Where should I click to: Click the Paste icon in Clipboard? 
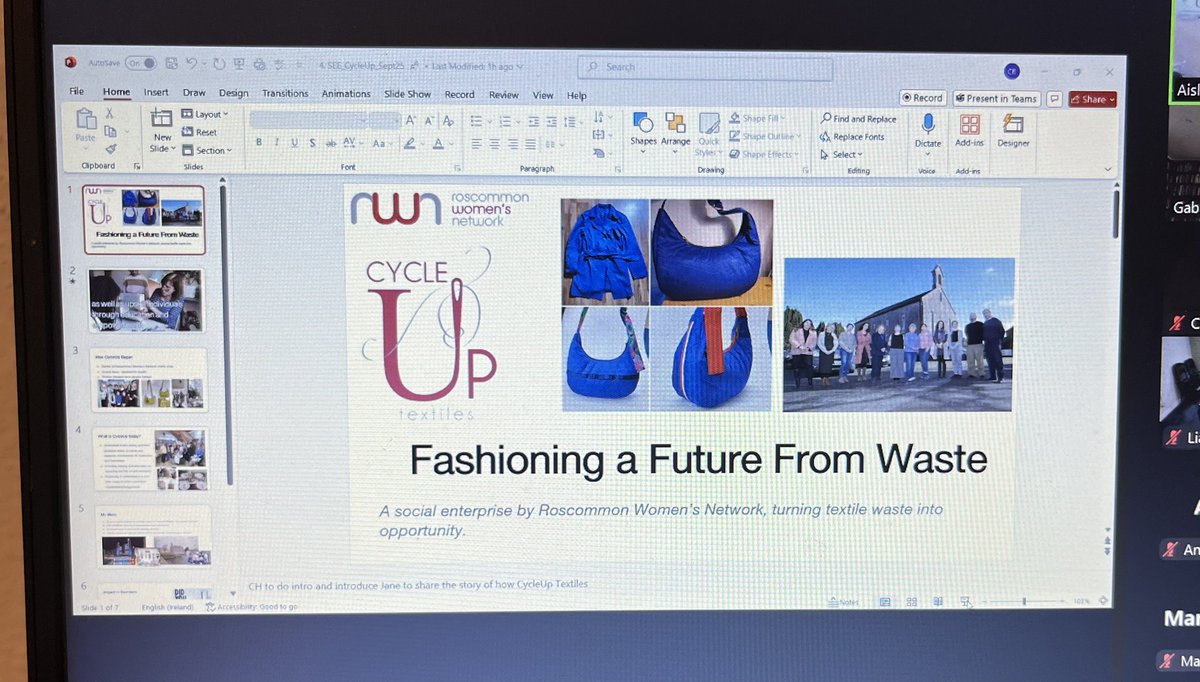tap(86, 120)
